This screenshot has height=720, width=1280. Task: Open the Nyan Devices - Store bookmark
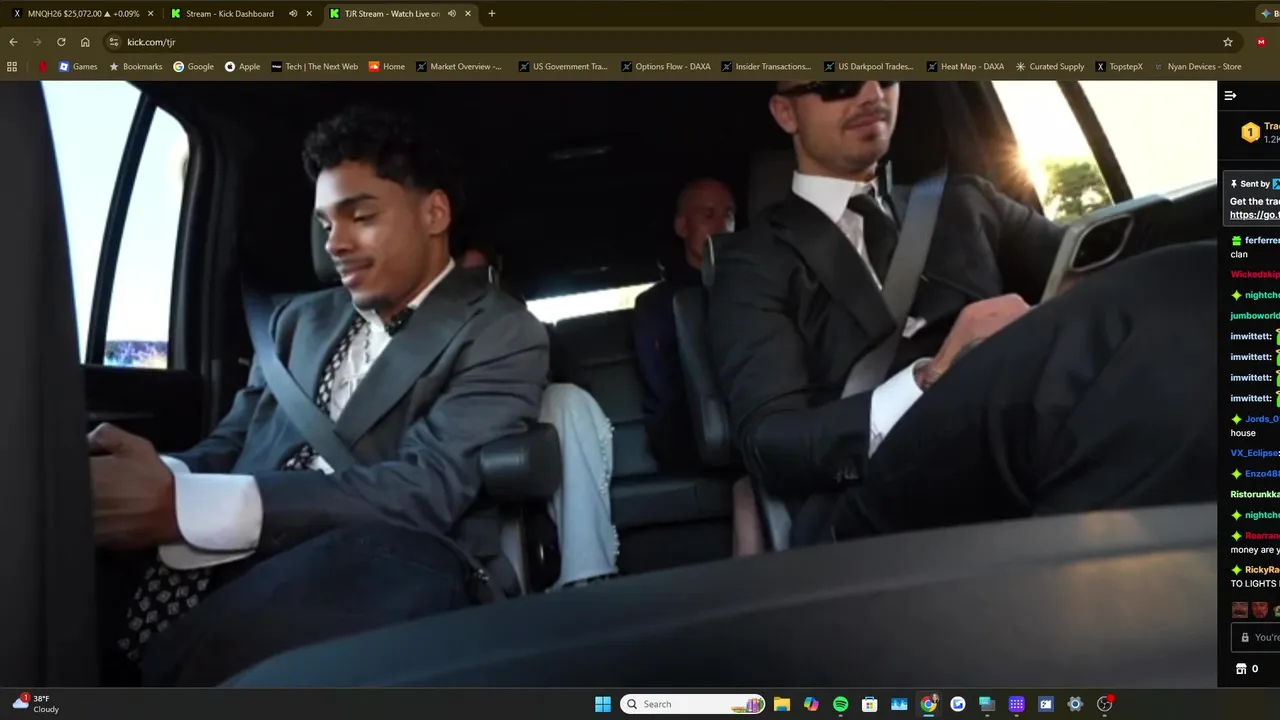(x=1198, y=67)
